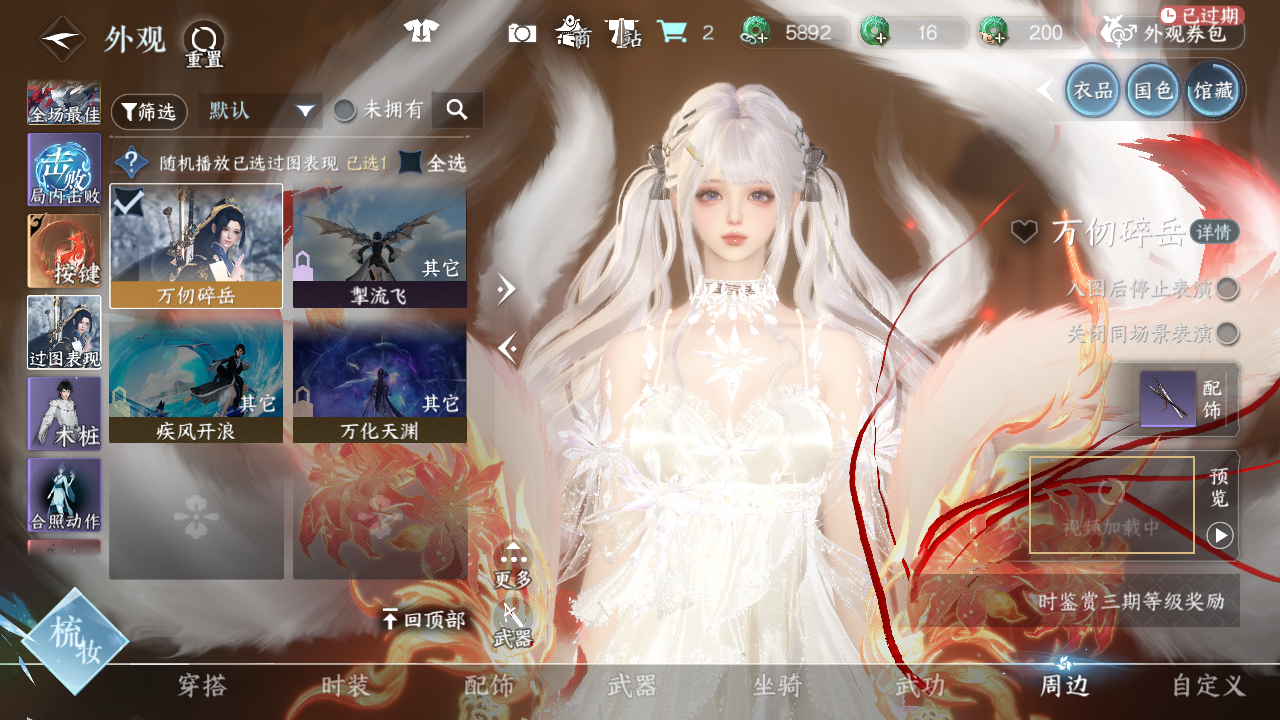1280x720 pixels.
Task: Click the search magnifier icon
Action: [457, 110]
